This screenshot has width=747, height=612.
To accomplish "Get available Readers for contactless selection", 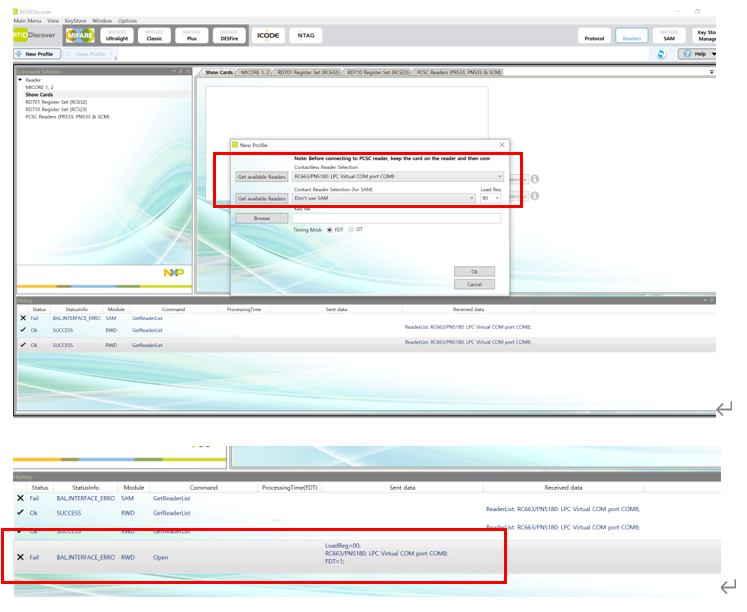I will coord(262,177).
